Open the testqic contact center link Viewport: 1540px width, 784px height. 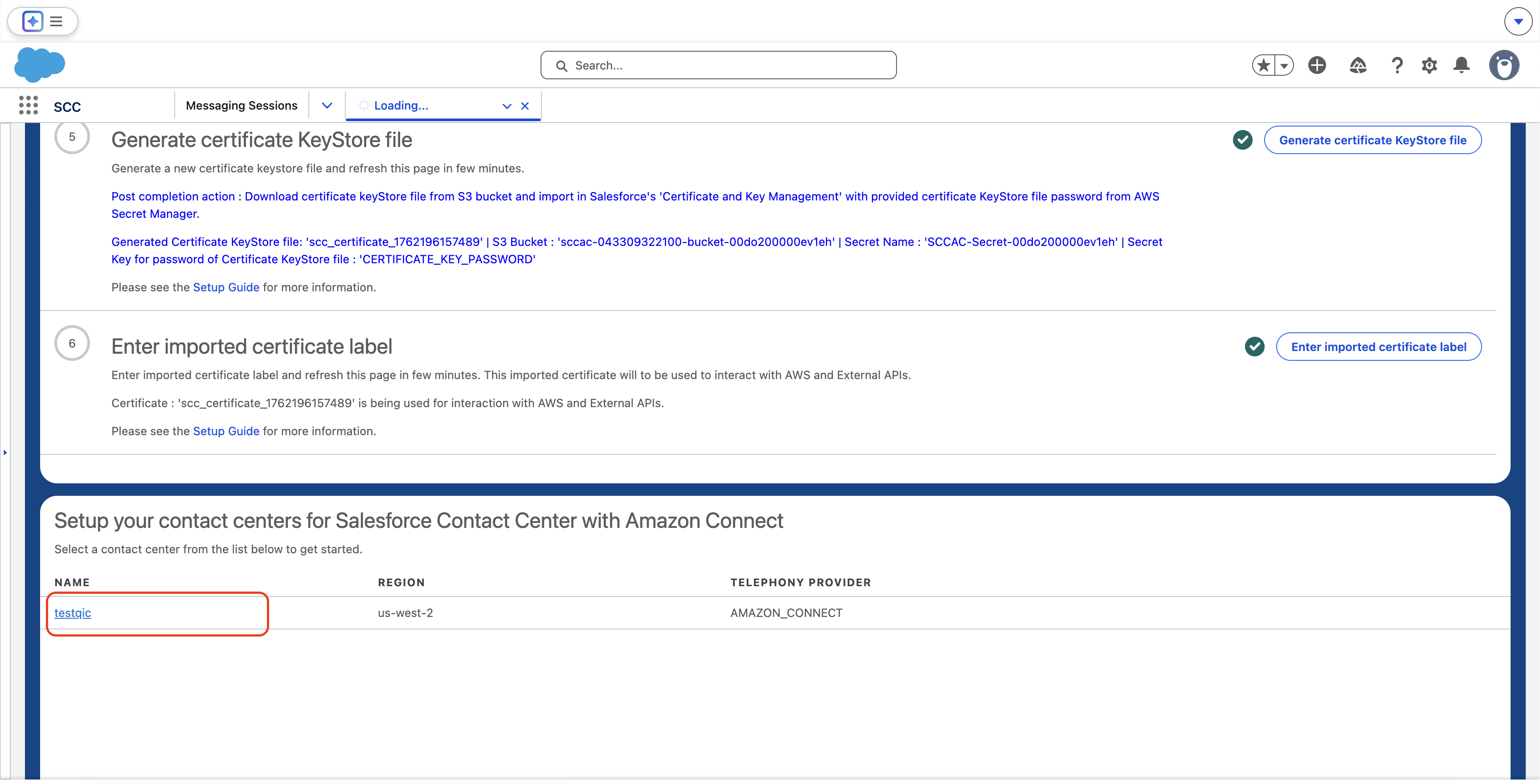(72, 613)
